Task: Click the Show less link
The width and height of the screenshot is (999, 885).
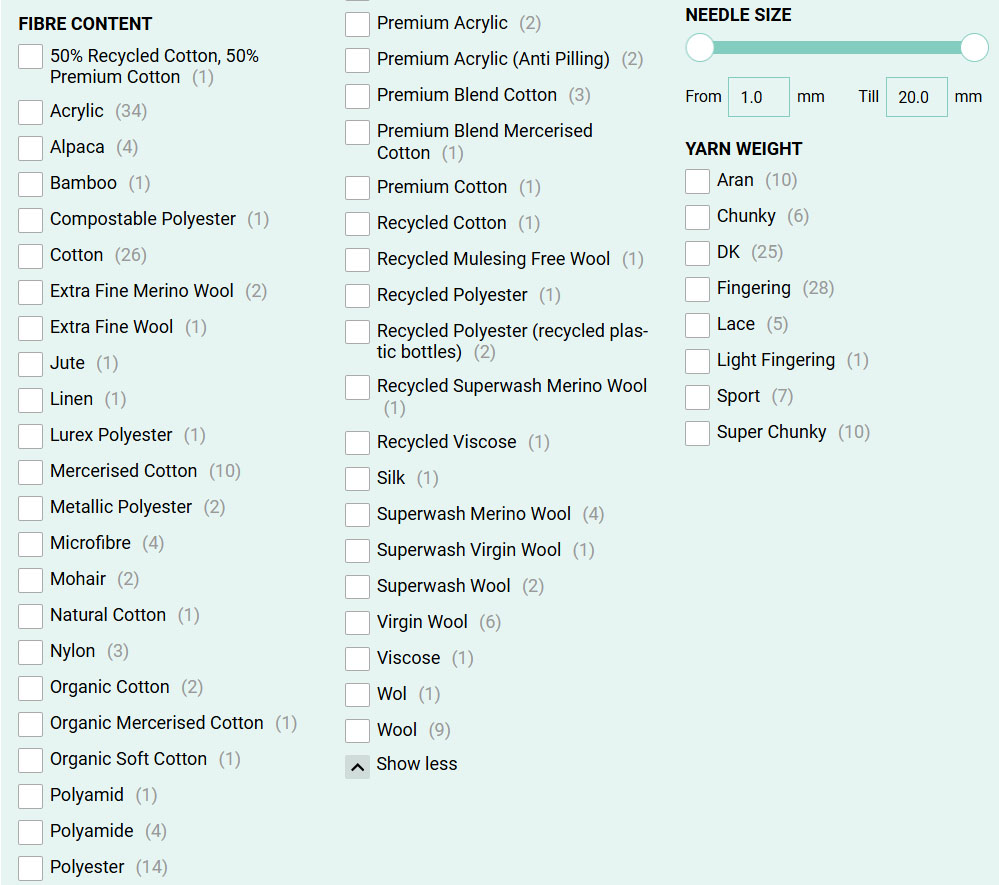Action: 416,764
